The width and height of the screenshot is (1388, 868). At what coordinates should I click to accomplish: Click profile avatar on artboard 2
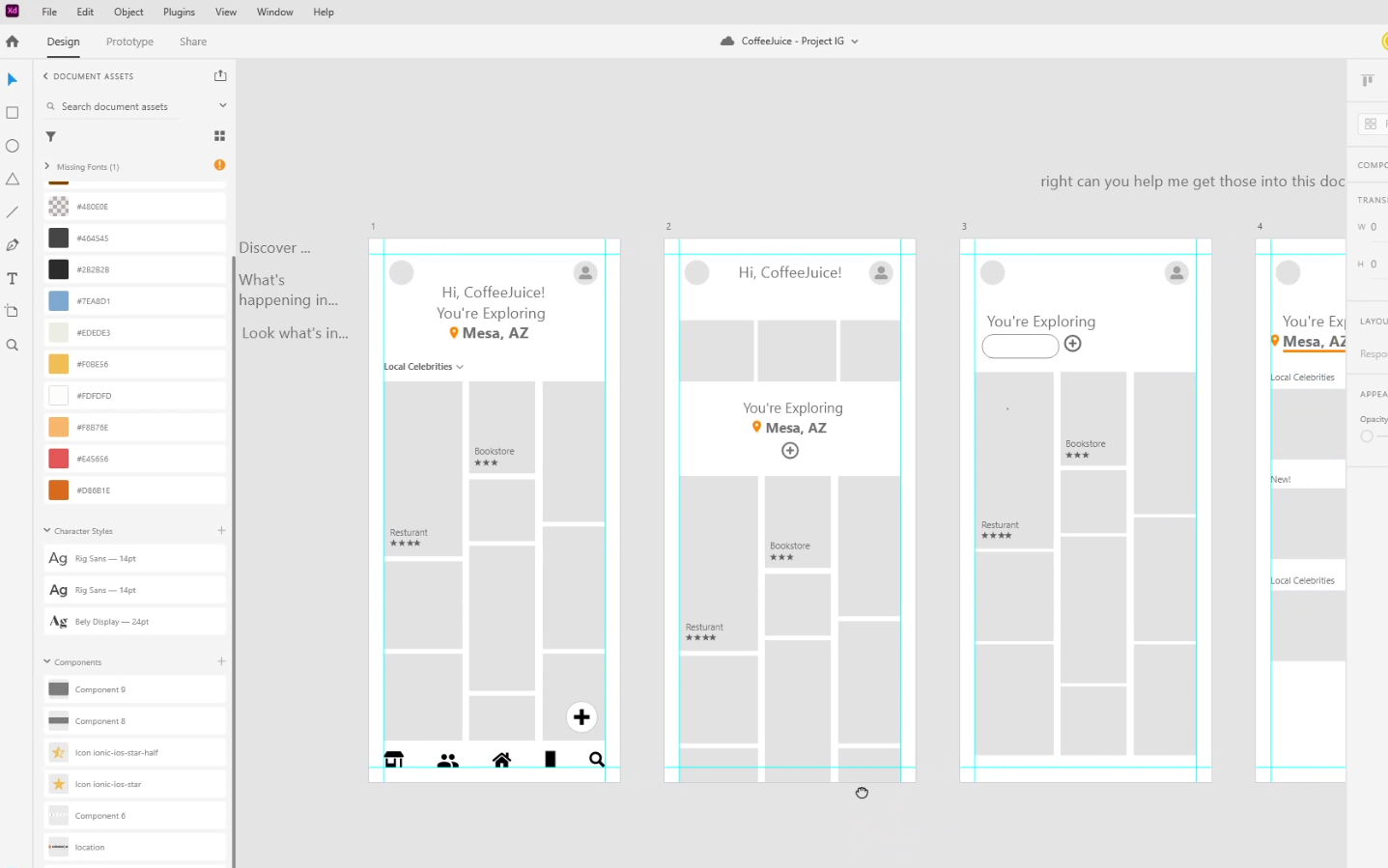tap(881, 273)
